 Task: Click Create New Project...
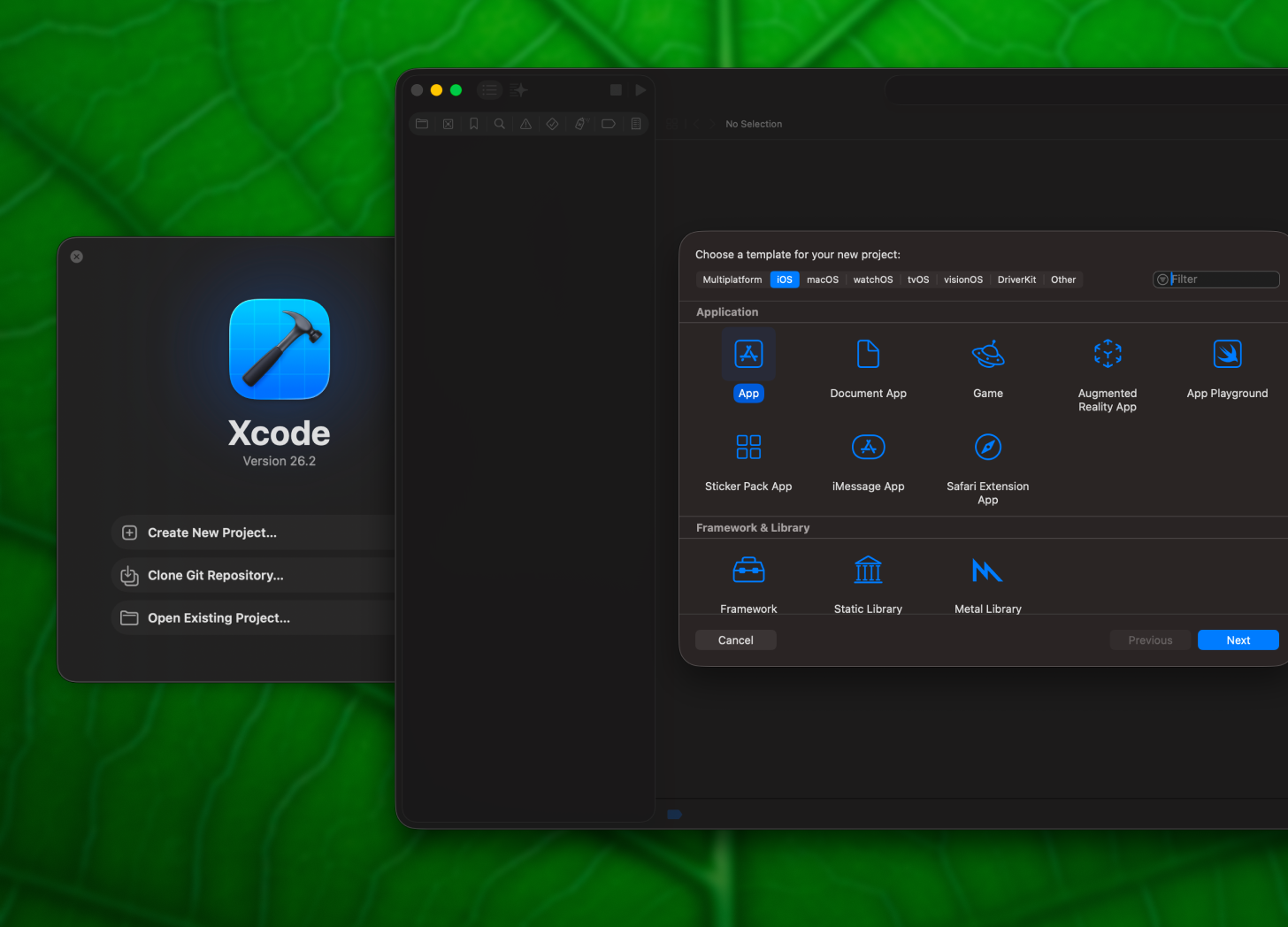(254, 532)
